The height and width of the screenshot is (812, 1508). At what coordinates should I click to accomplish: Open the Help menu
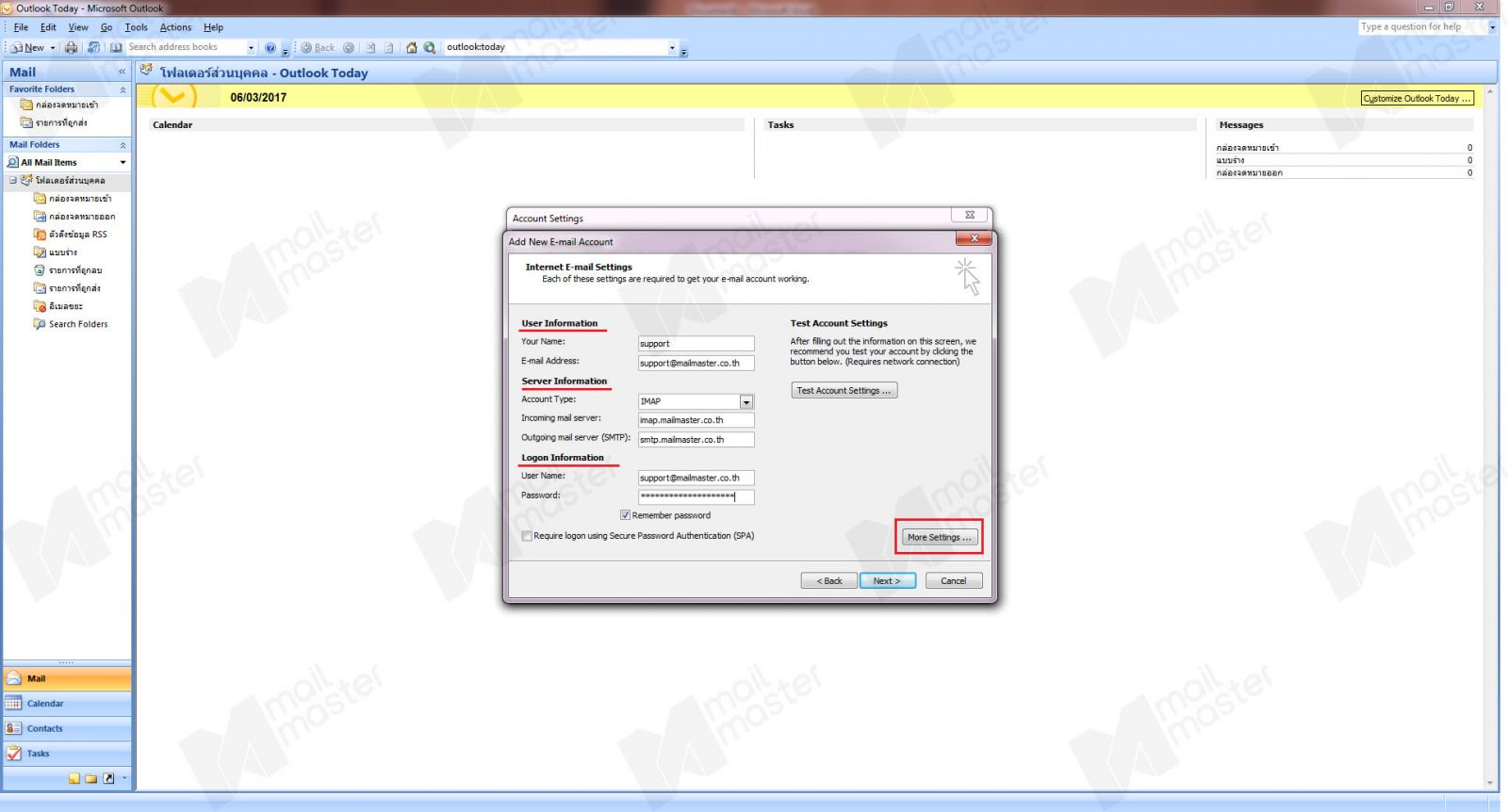click(214, 27)
